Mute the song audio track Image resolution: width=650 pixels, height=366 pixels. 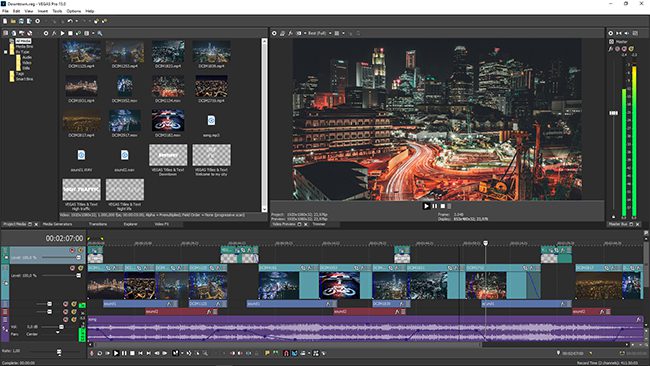coord(65,320)
